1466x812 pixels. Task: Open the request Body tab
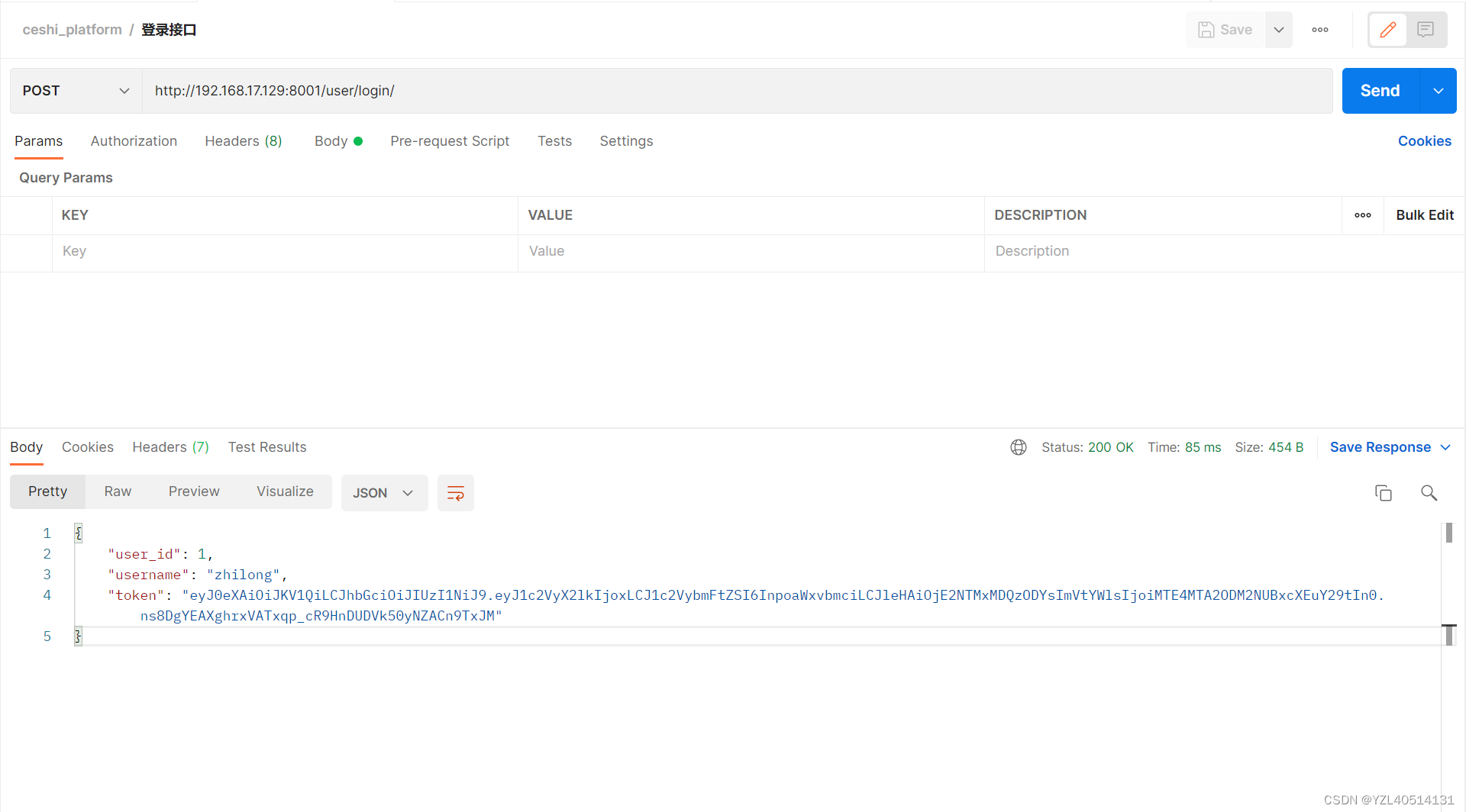pyautogui.click(x=338, y=141)
